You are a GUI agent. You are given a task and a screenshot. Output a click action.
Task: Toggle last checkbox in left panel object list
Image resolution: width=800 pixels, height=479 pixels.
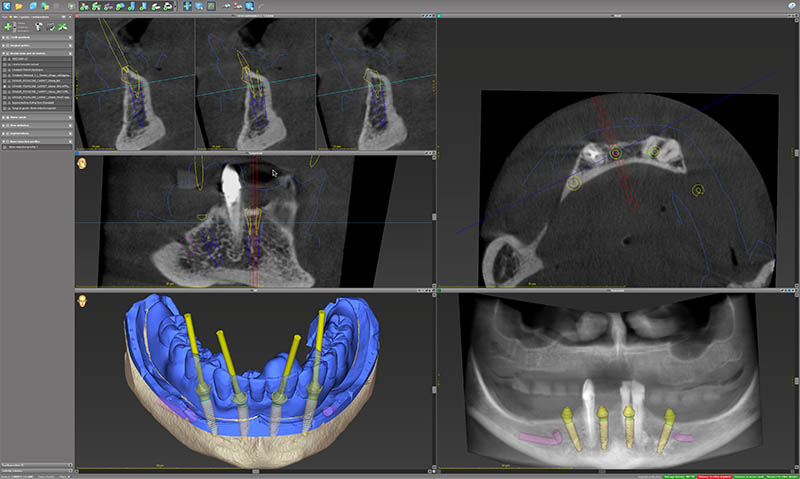click(6, 106)
